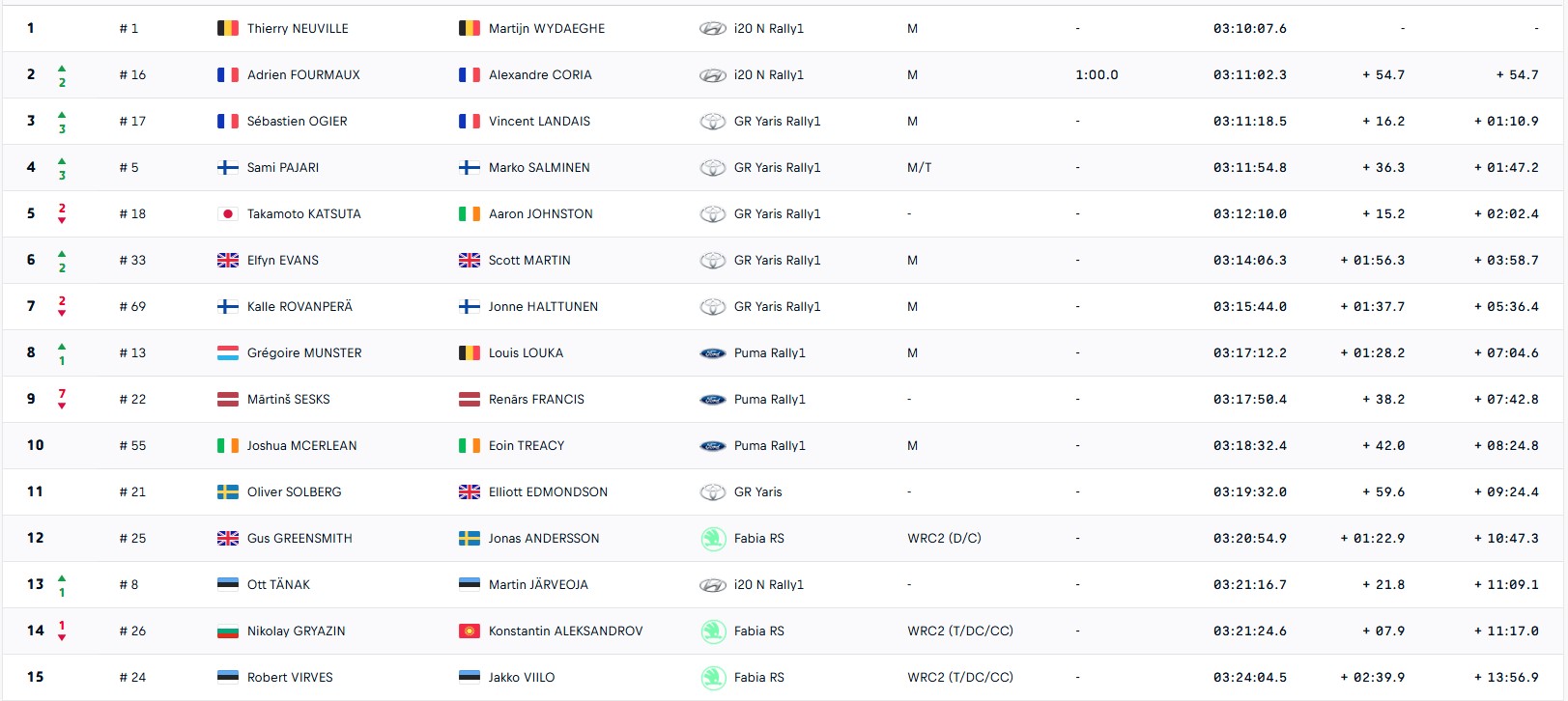Click the British flag next to Elfyn Evans

(228, 261)
